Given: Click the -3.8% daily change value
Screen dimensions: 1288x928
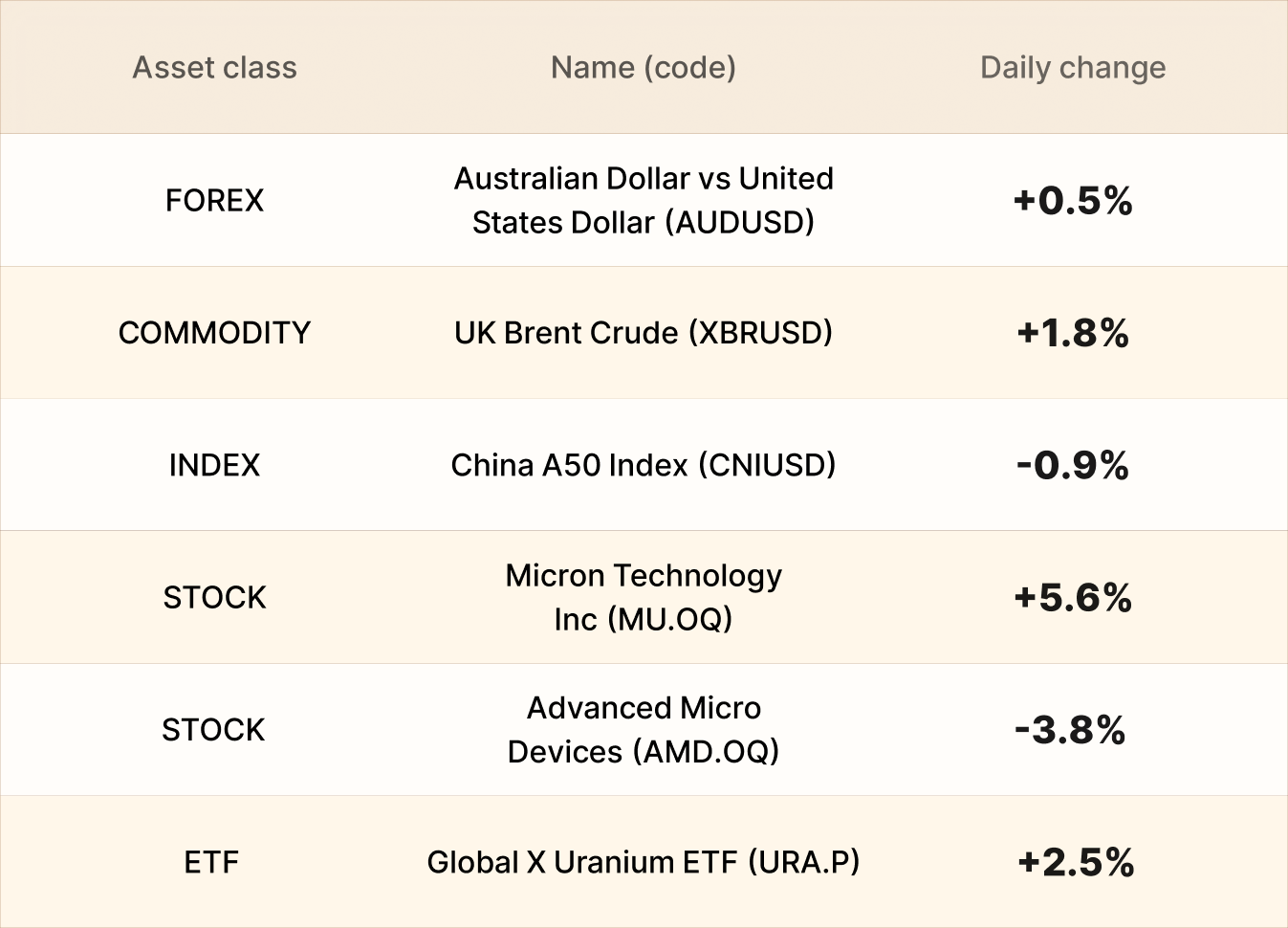Looking at the screenshot, I should [1070, 730].
